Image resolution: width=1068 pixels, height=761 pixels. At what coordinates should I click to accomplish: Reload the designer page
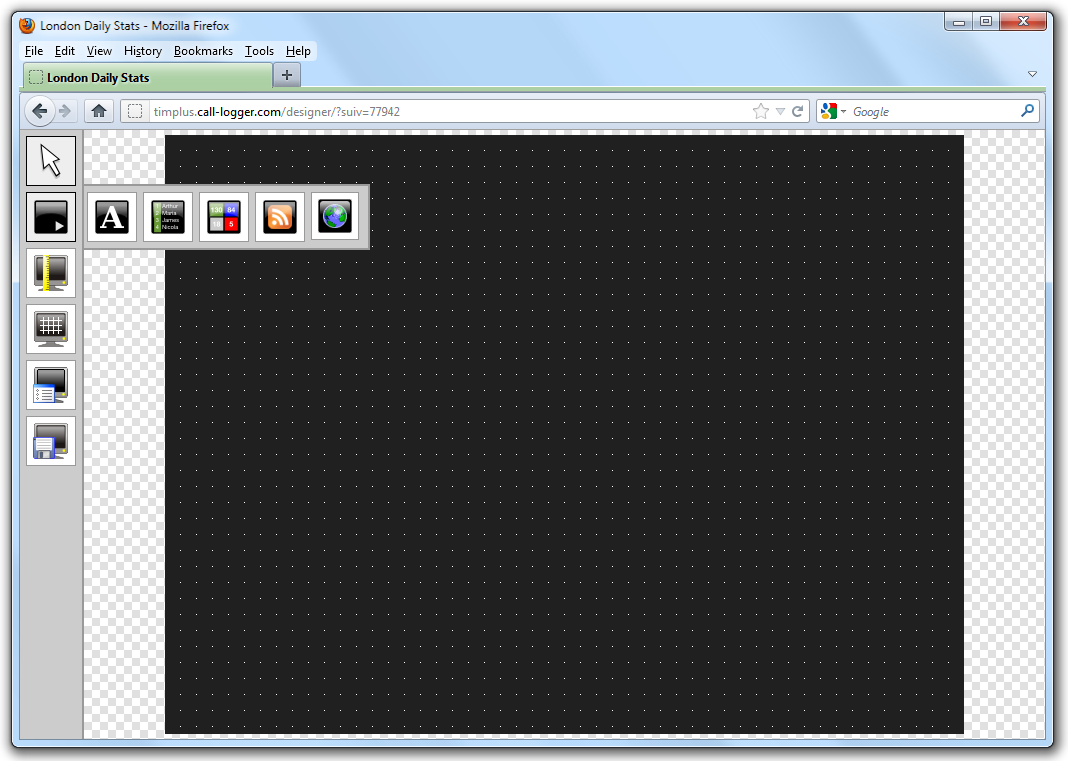click(x=797, y=111)
